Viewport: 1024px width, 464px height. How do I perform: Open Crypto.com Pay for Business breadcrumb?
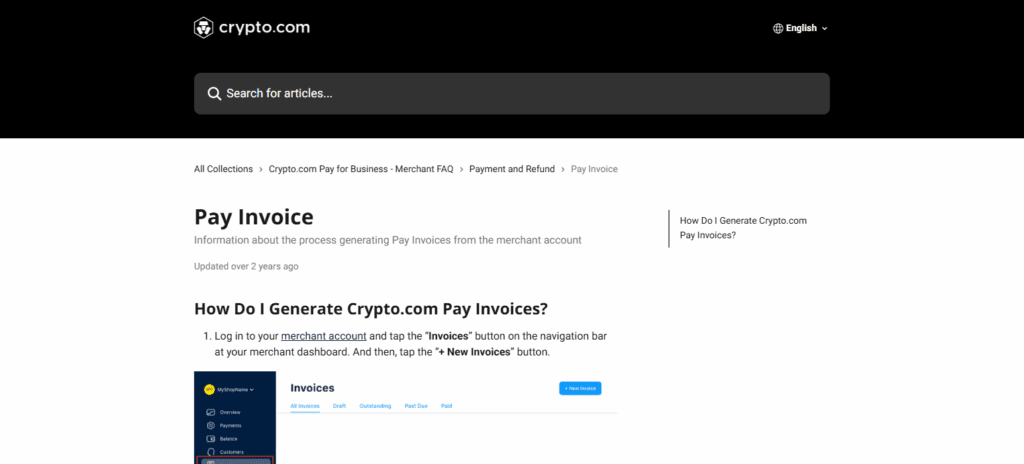click(x=361, y=170)
